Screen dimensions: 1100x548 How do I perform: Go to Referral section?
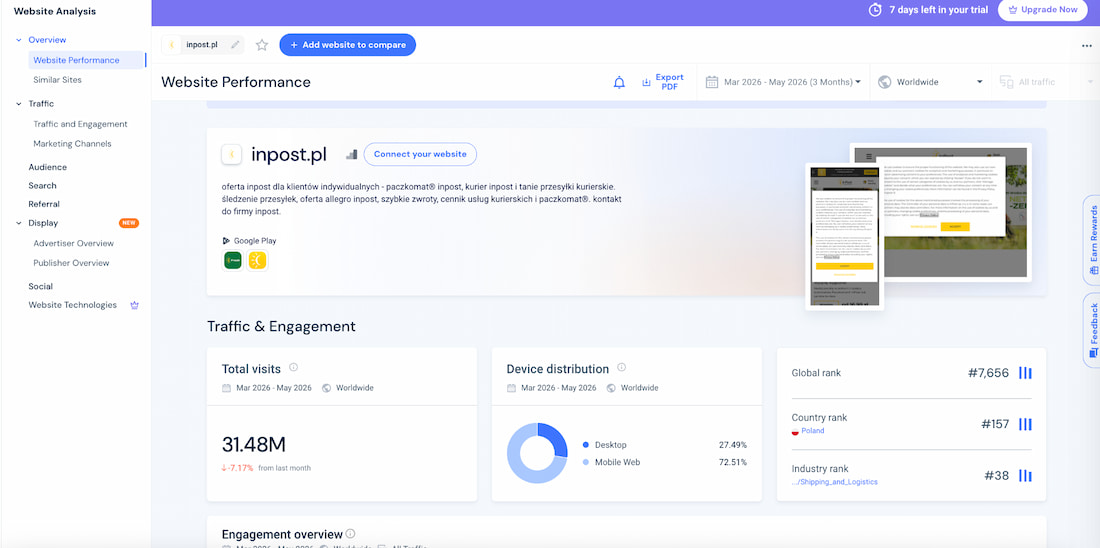pos(44,204)
